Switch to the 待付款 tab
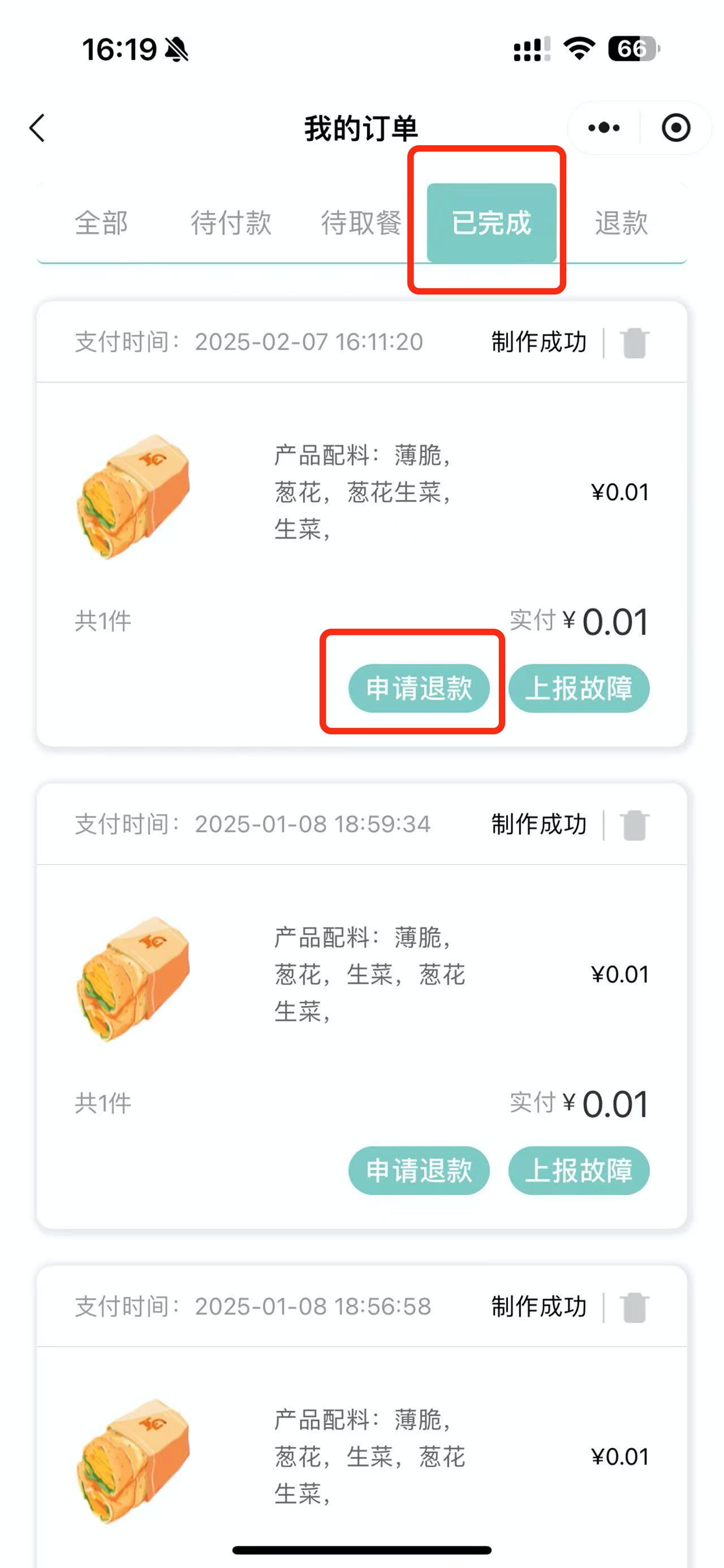724x1568 pixels. [x=231, y=223]
